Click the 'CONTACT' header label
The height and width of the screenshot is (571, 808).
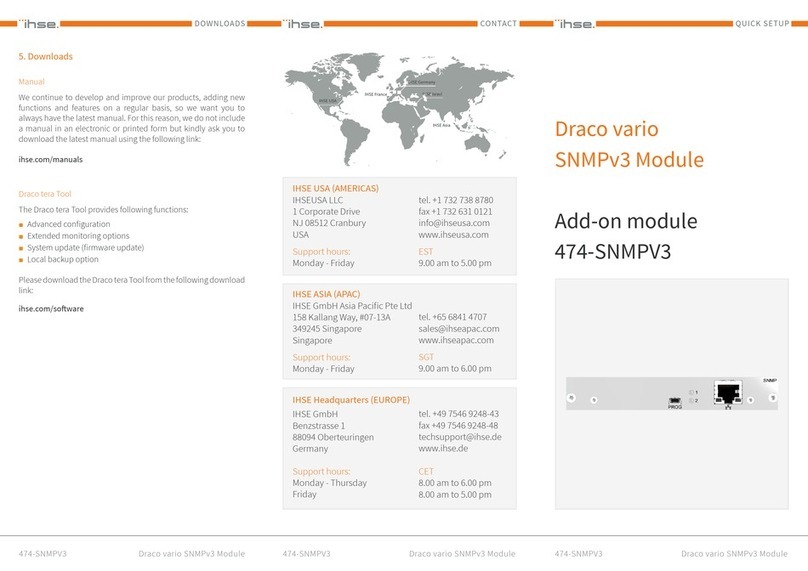498,23
